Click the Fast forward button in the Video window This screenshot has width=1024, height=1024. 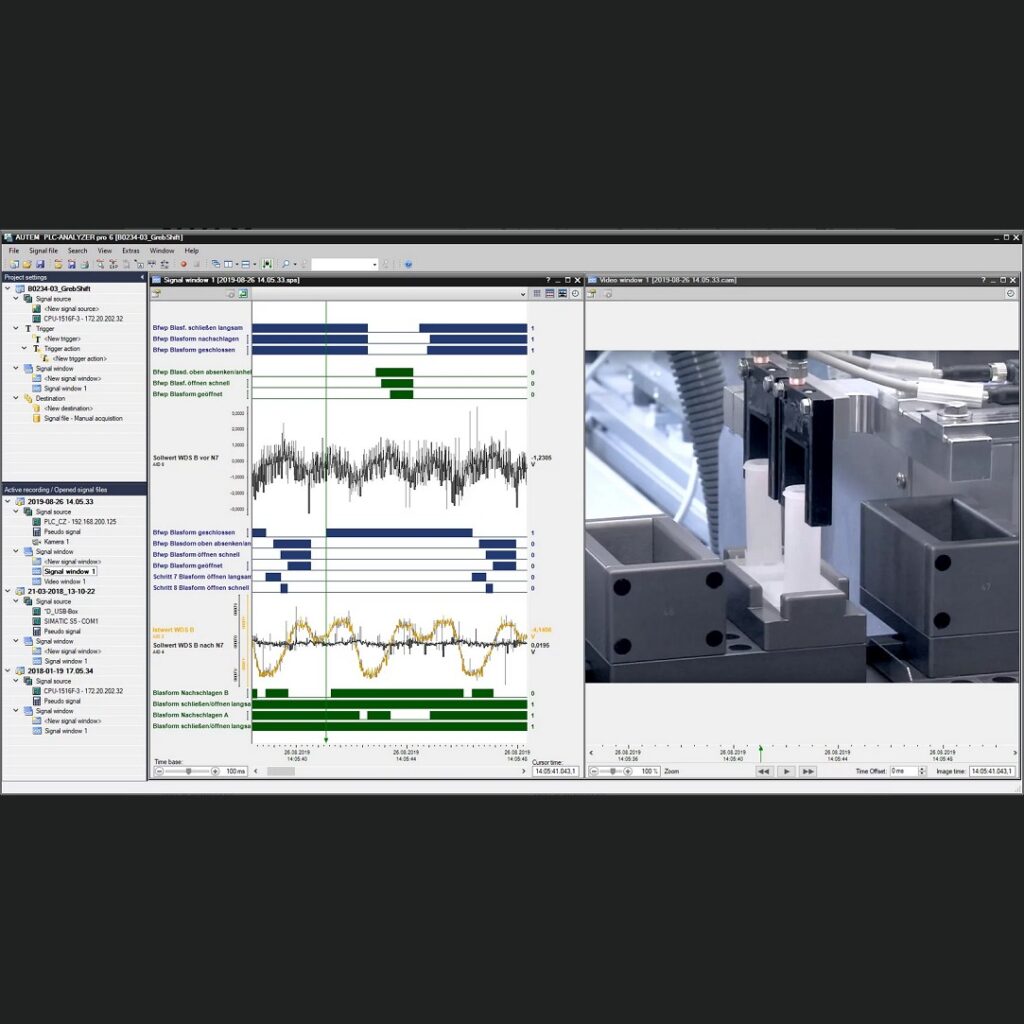808,771
